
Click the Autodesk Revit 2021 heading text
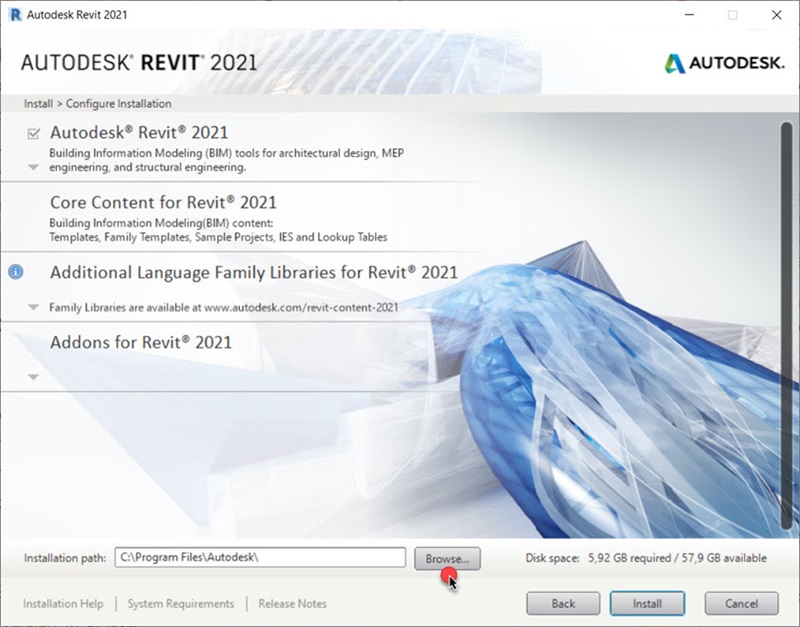[x=139, y=133]
